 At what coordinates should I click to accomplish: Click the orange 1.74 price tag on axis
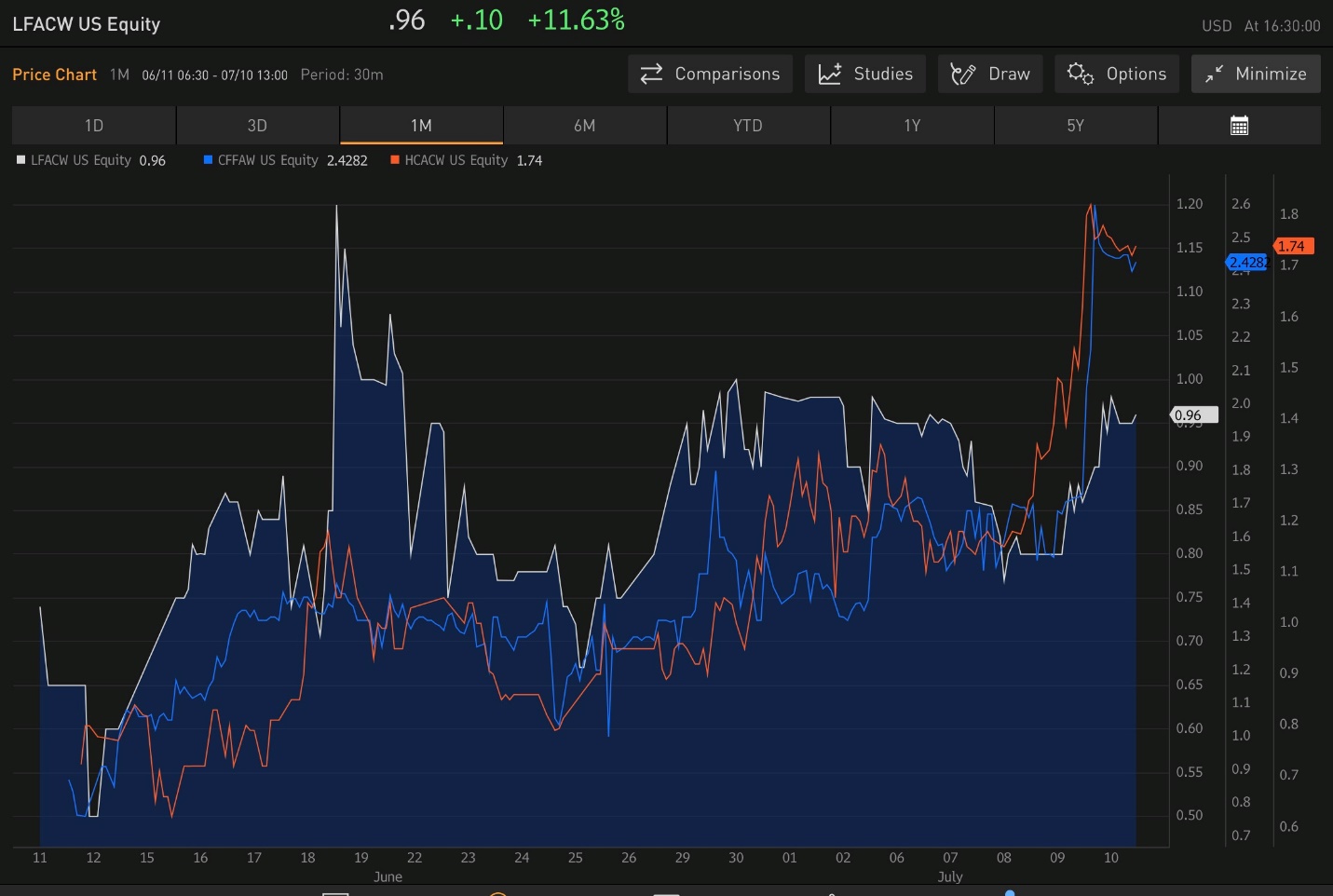(1293, 247)
